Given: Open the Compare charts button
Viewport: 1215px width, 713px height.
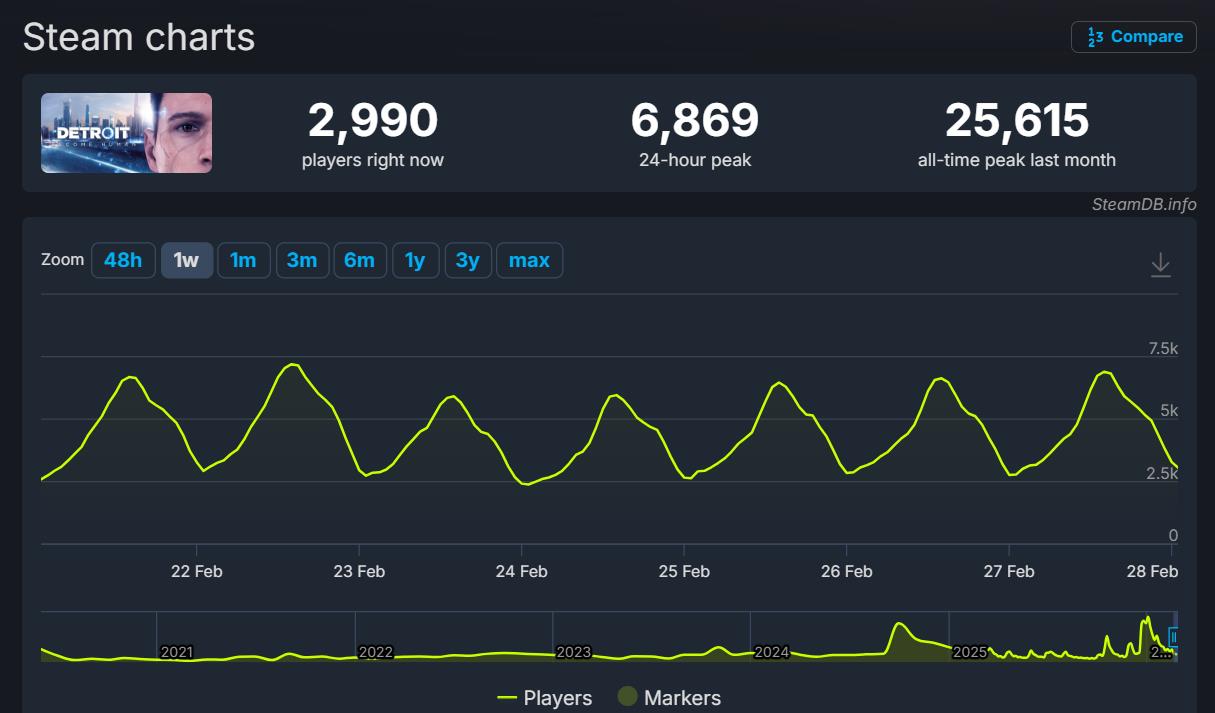Looking at the screenshot, I should tap(1133, 37).
